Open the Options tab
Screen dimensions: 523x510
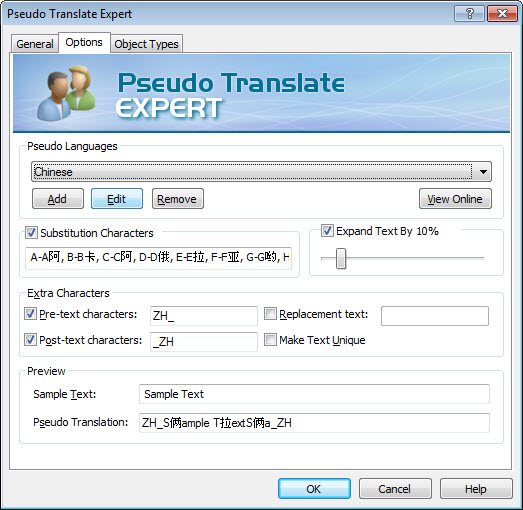click(x=84, y=42)
